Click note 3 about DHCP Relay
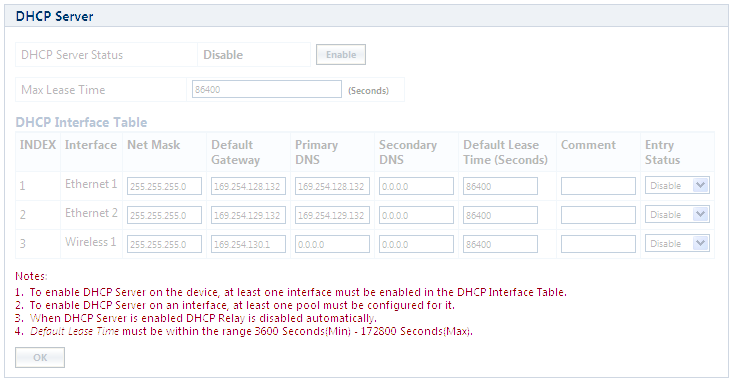732x382 pixels. (196, 318)
